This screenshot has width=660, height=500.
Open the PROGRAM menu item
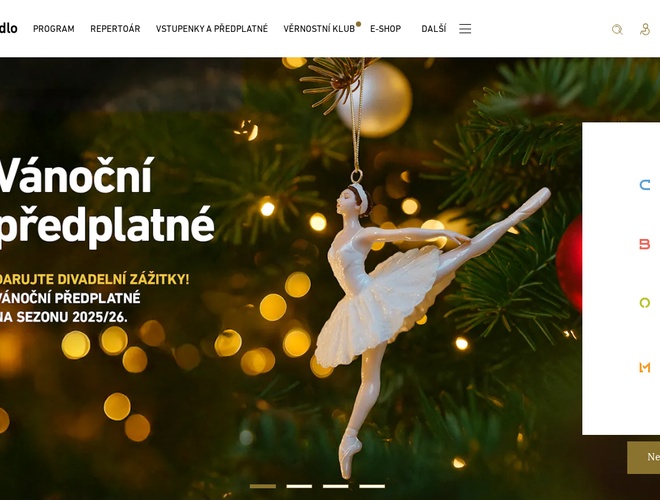pyautogui.click(x=54, y=29)
